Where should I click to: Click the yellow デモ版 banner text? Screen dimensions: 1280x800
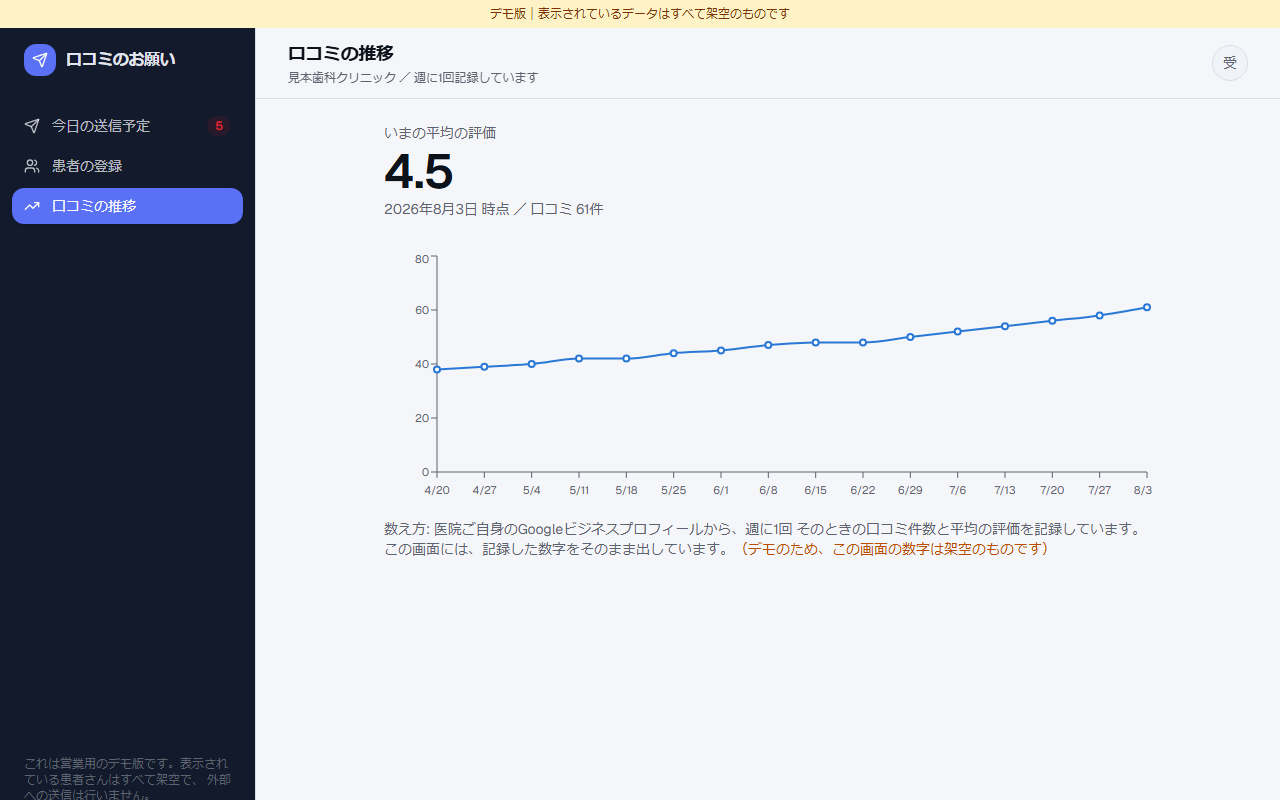640,14
